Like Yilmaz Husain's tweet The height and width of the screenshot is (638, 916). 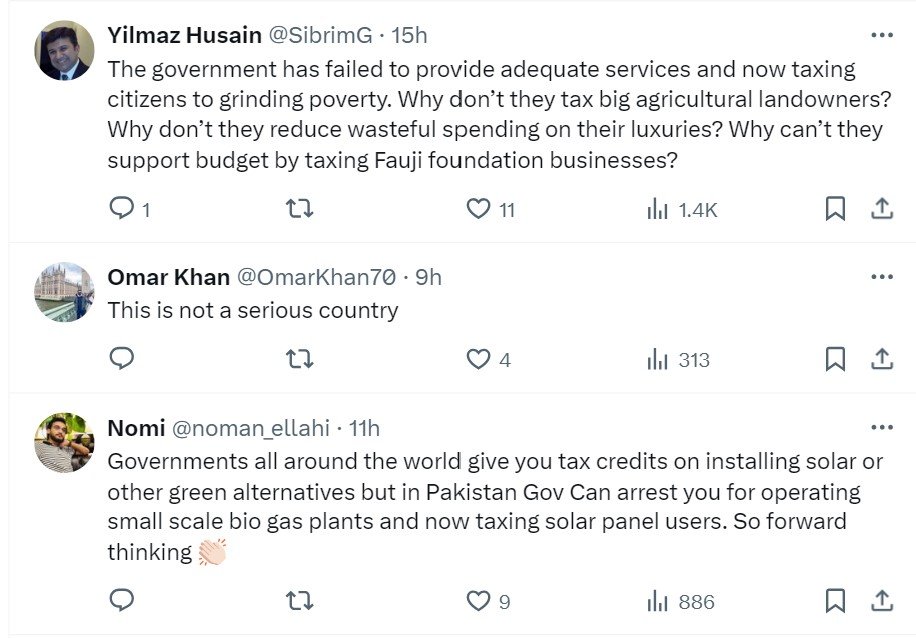480,209
